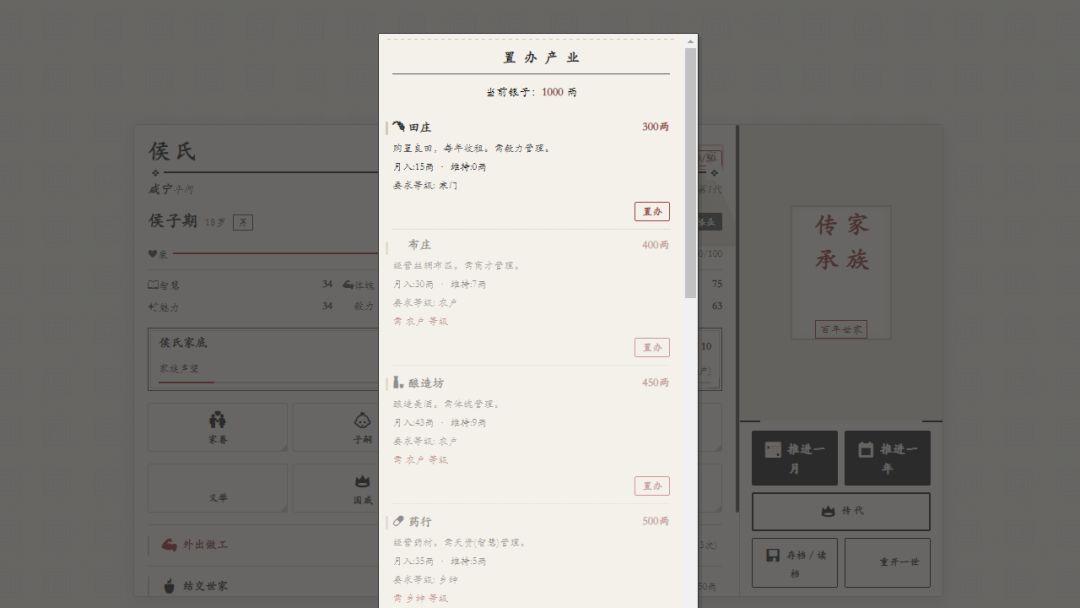Viewport: 1080px width, 608px height.
Task: Click the floppy disk icon on 存档
Action: click(x=773, y=555)
